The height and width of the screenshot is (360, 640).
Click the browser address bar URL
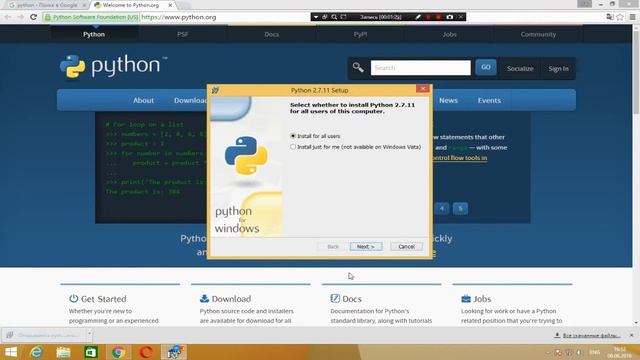pyautogui.click(x=178, y=17)
